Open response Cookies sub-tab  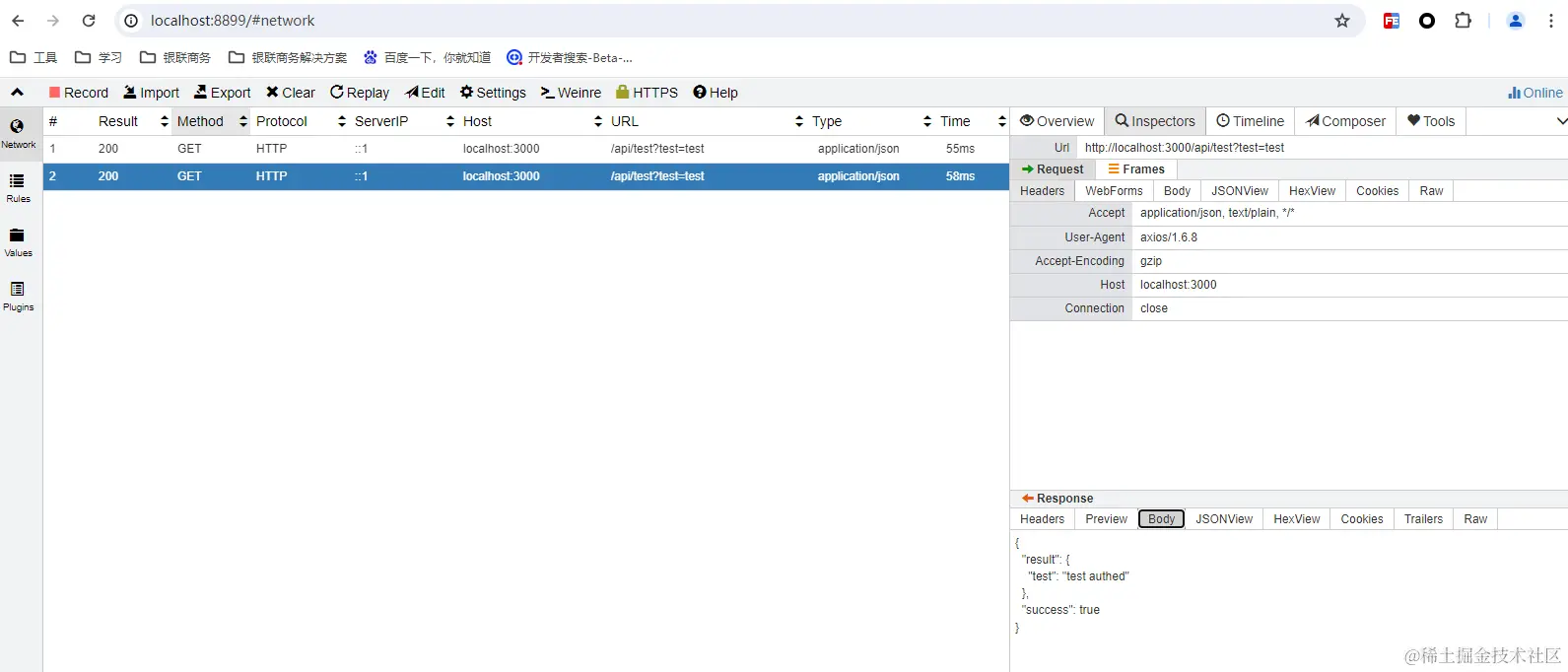[x=1362, y=519]
